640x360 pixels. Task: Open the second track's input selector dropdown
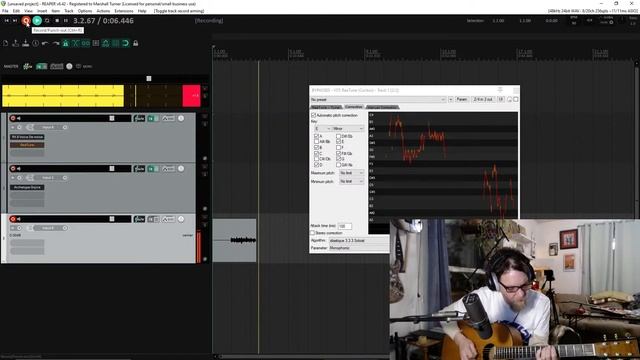[x=48, y=178]
